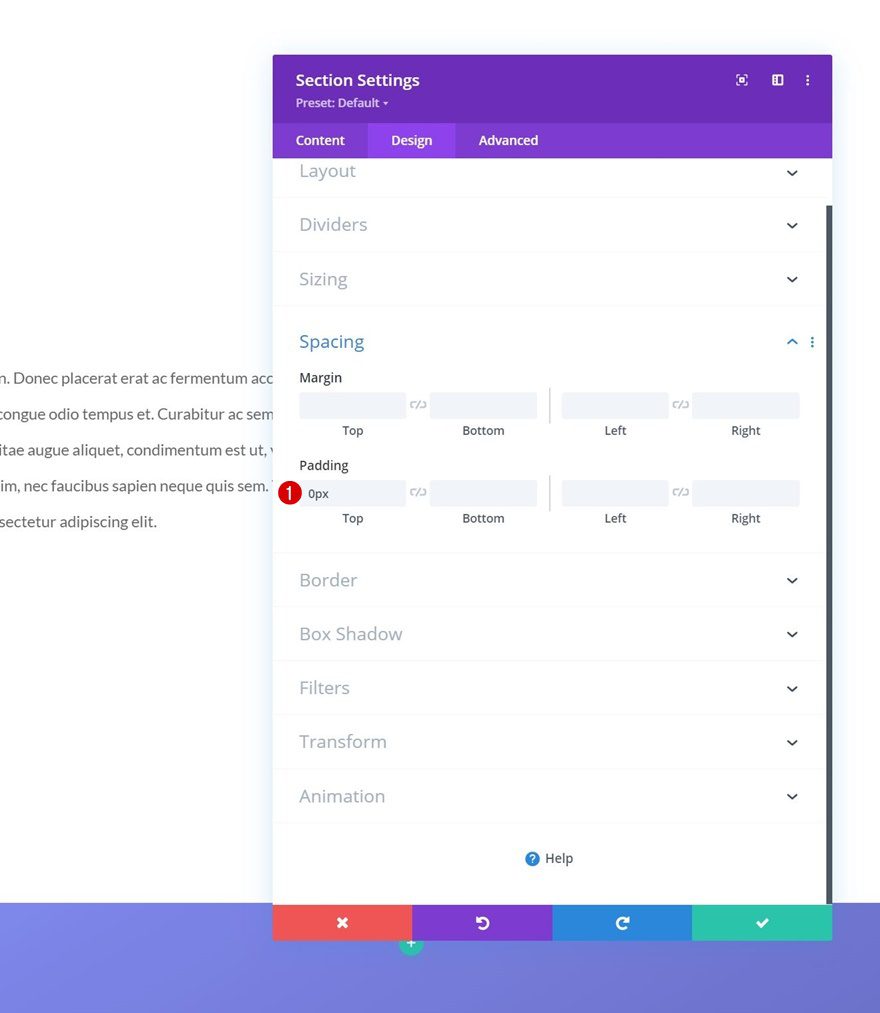Screen dimensions: 880x1013
Task: Click the green plus insert icon
Action: 411,943
